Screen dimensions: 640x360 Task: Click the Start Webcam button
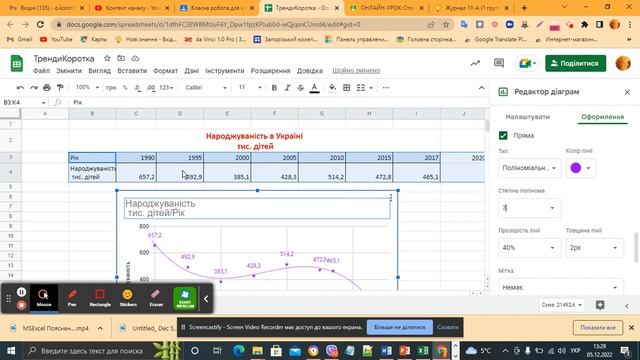tap(185, 298)
